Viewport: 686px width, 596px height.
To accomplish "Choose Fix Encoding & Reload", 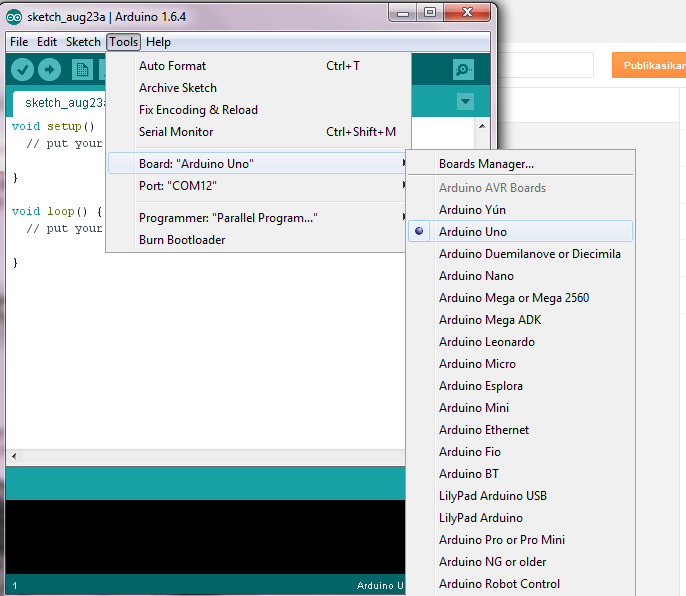I will click(x=257, y=109).
